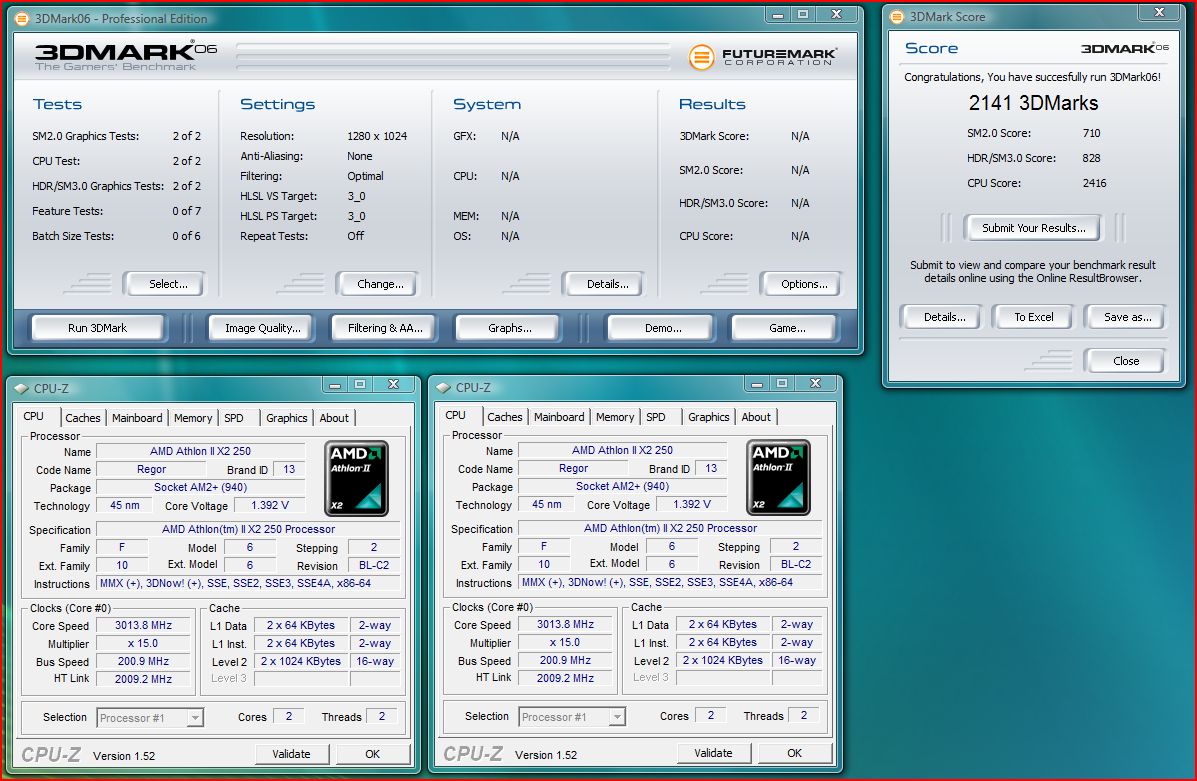Click the AMD Athlon II logo in right CPU-Z
Viewport: 1197px width, 781px height.
[778, 478]
